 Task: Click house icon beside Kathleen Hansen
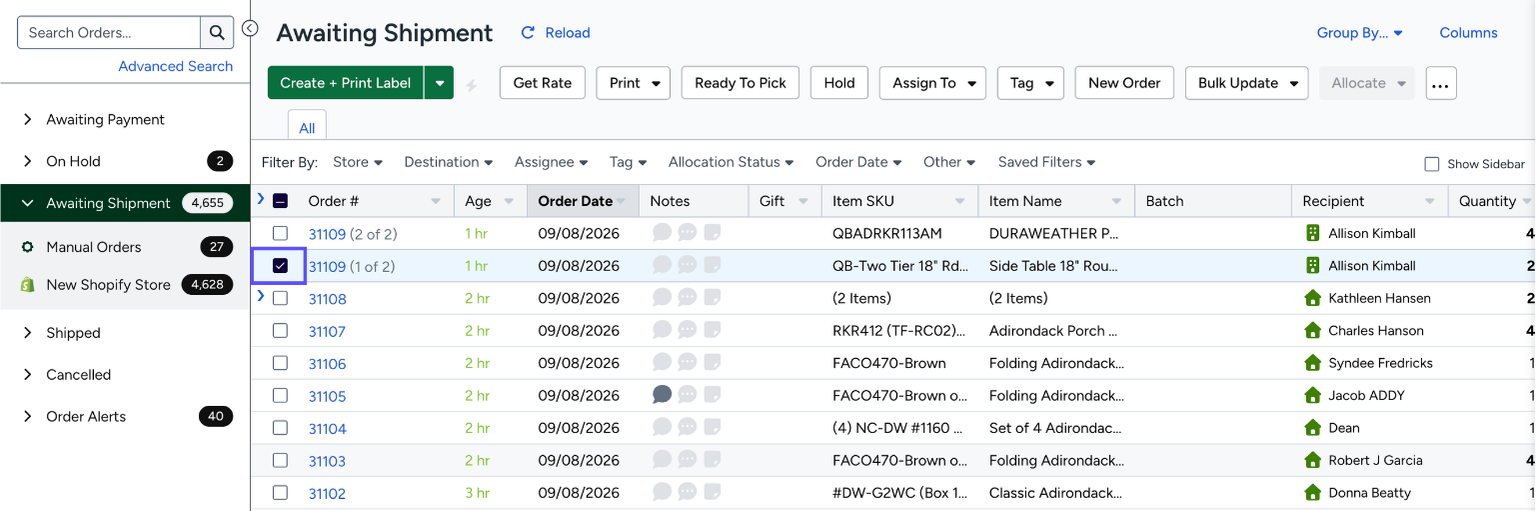coord(1313,298)
